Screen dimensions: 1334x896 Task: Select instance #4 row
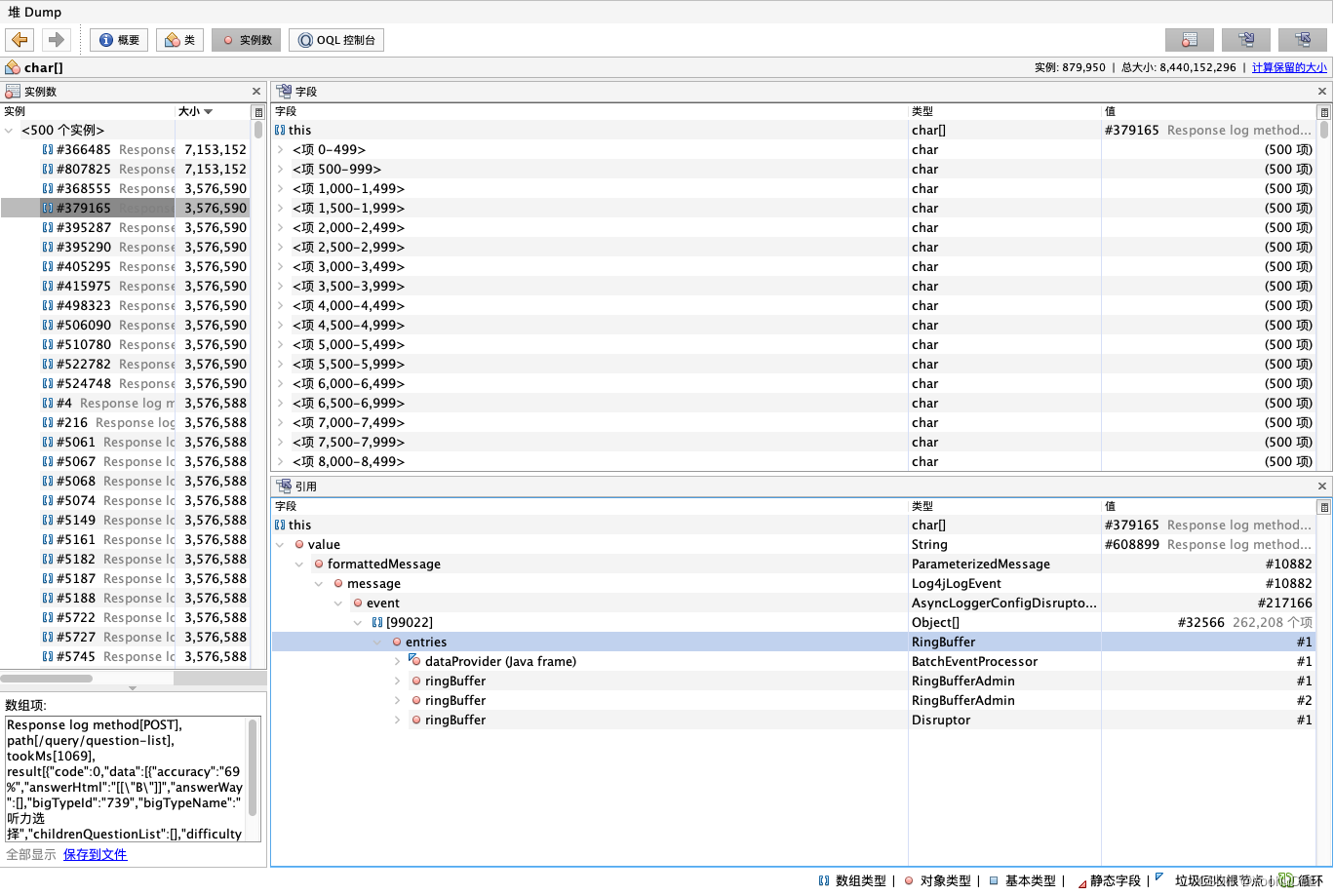(125, 404)
